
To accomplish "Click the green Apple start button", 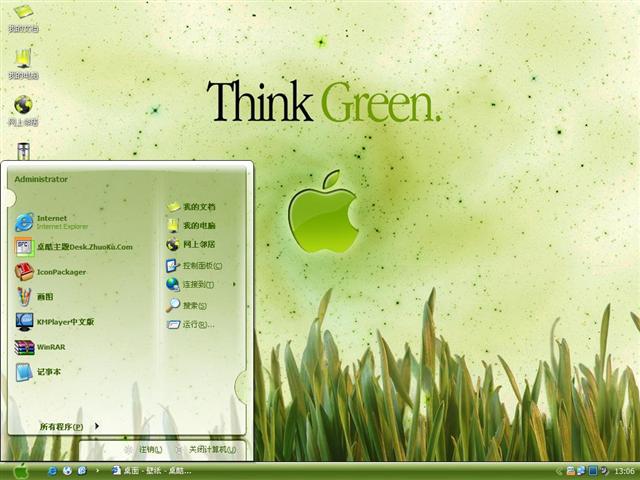I will (x=20, y=471).
